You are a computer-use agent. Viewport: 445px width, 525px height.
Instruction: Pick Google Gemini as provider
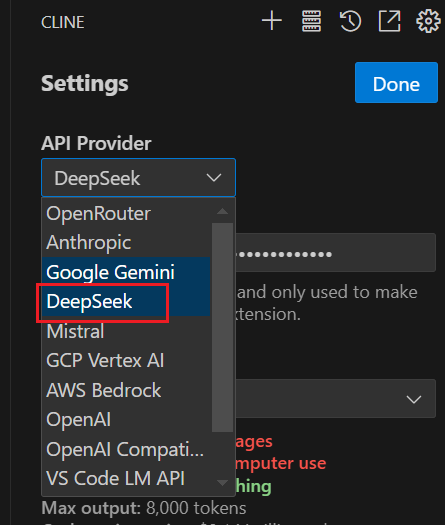point(126,272)
